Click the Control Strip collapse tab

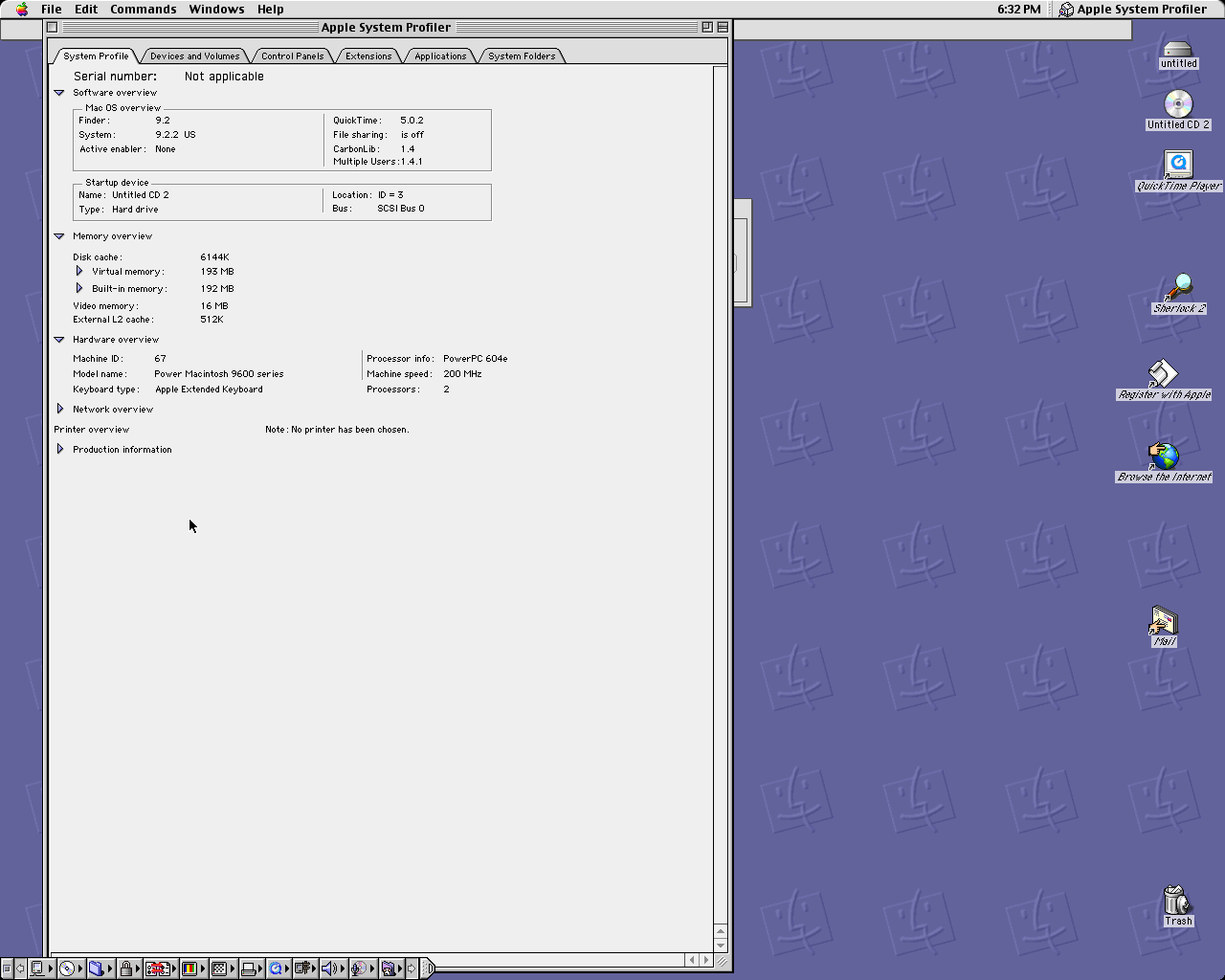point(428,969)
